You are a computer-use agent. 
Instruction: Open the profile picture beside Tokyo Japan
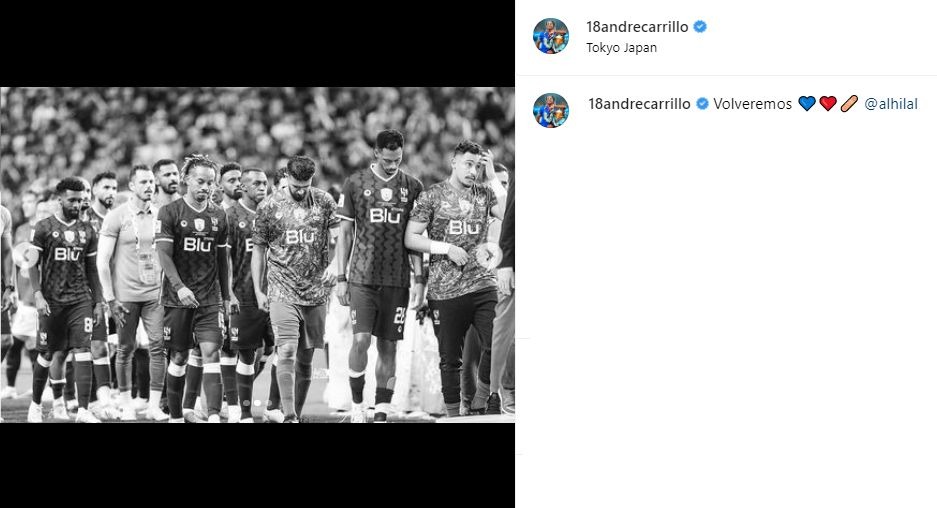tap(550, 36)
